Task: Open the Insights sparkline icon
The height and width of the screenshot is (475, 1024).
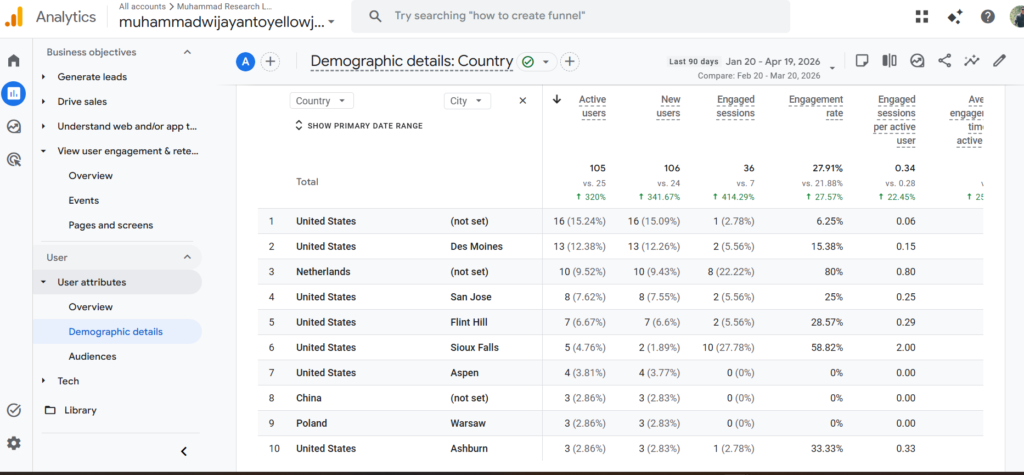Action: (972, 61)
